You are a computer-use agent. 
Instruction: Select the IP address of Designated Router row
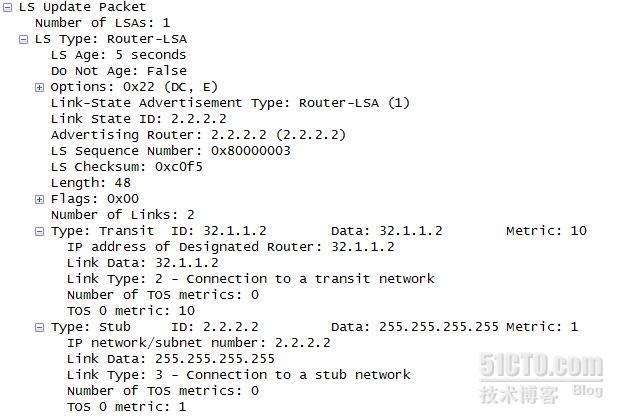click(x=231, y=247)
